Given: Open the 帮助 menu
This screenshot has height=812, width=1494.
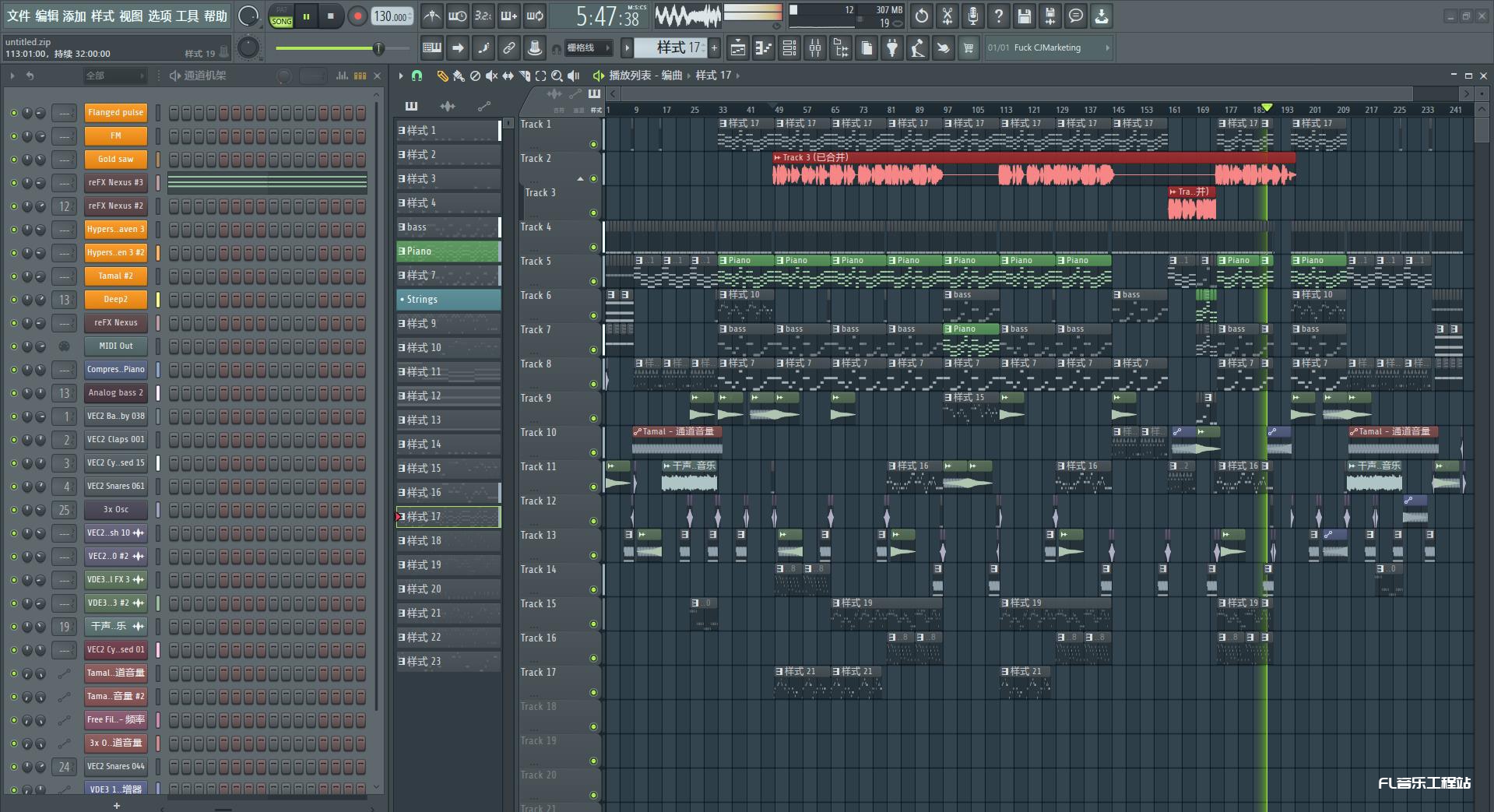Looking at the screenshot, I should tap(216, 16).
